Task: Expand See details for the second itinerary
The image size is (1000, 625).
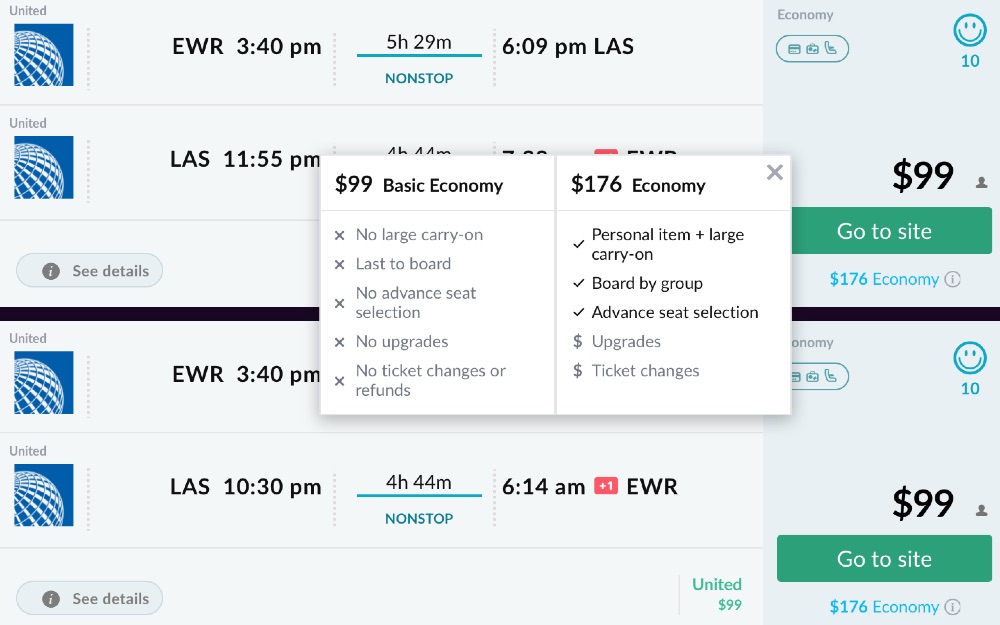Action: 90,599
